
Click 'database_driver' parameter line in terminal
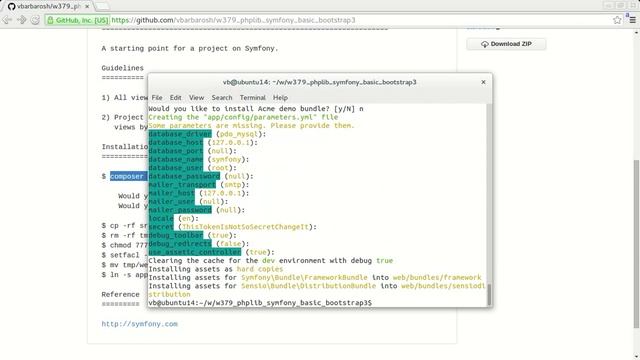point(207,134)
